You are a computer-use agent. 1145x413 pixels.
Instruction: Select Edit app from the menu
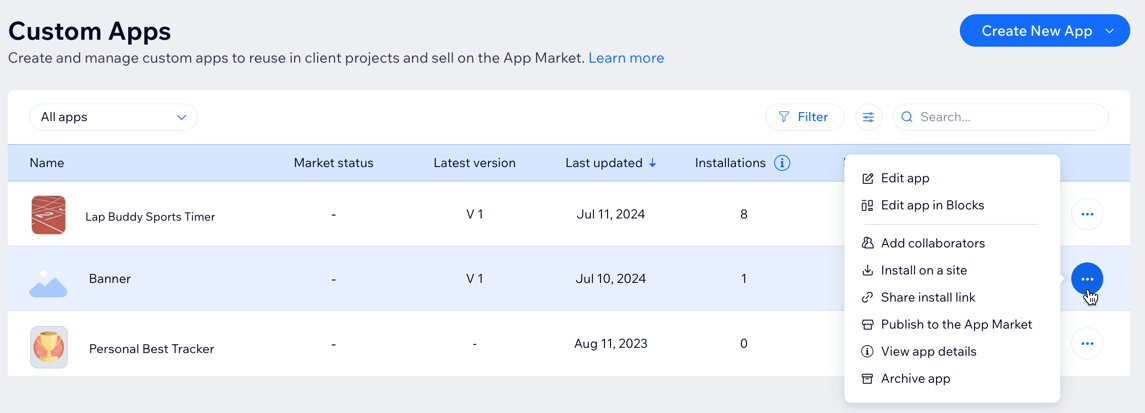tap(904, 178)
